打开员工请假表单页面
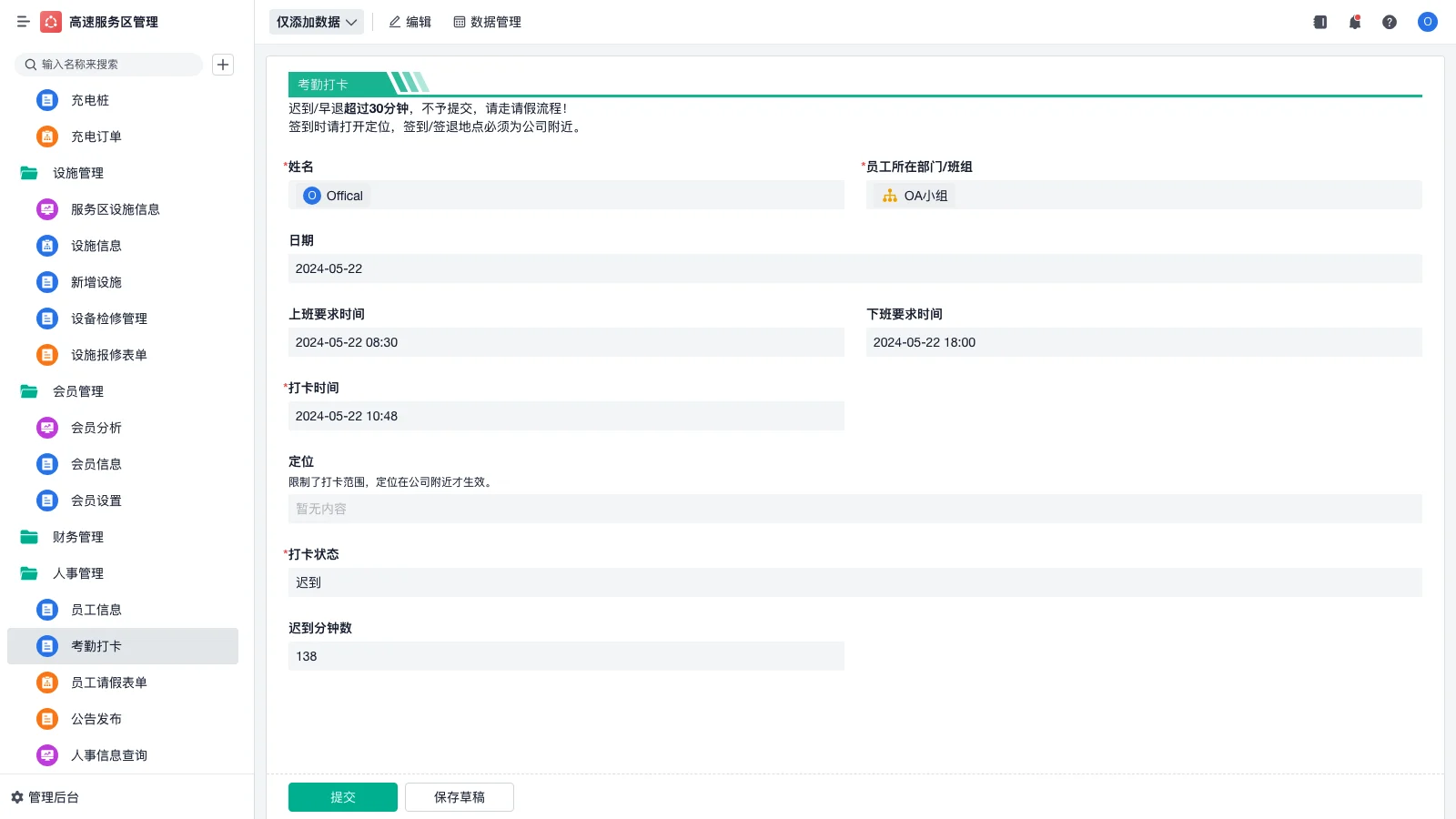The width and height of the screenshot is (1456, 819). point(109,682)
